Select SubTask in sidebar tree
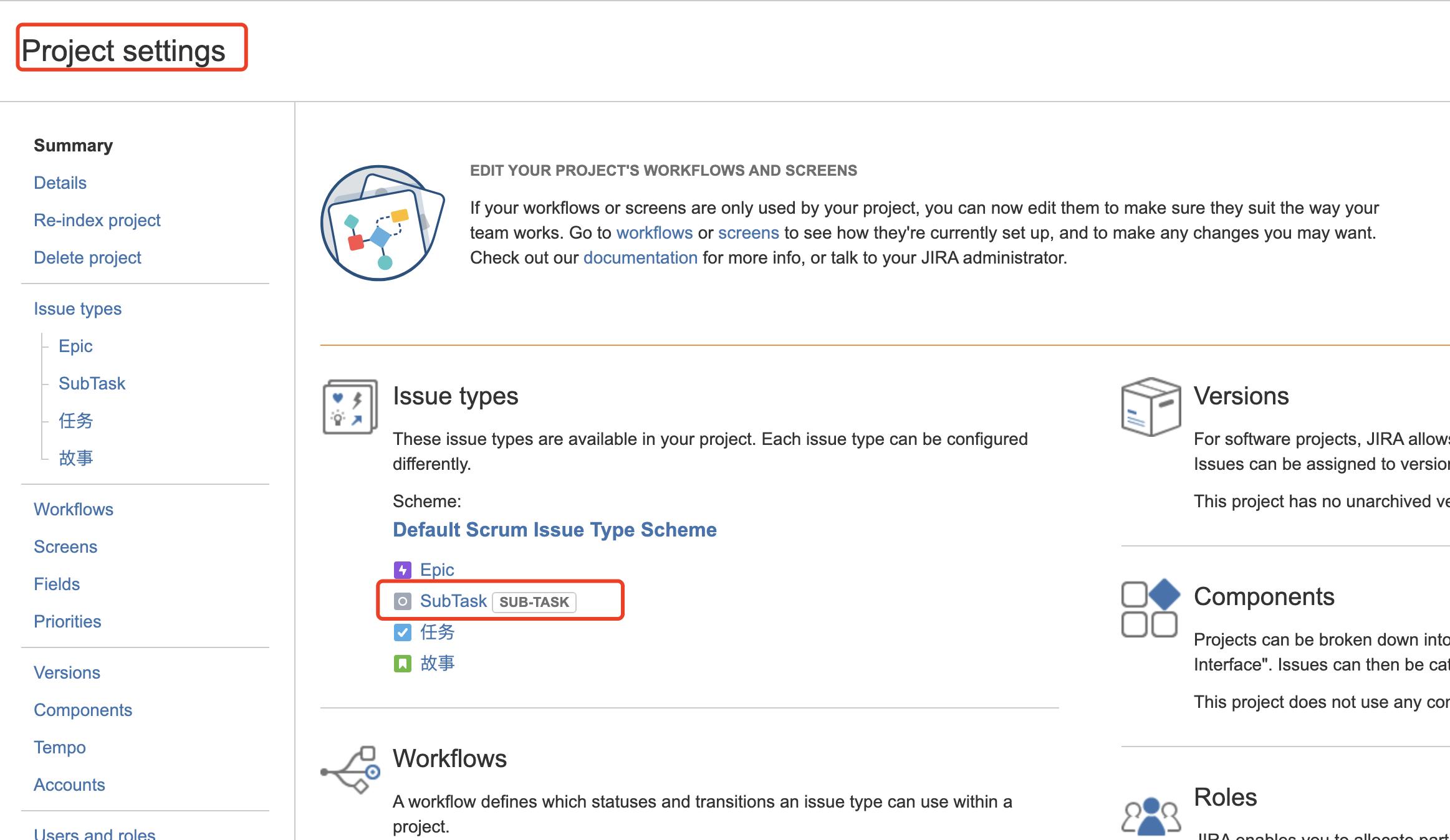Screen dimensions: 1450x840 92,384
